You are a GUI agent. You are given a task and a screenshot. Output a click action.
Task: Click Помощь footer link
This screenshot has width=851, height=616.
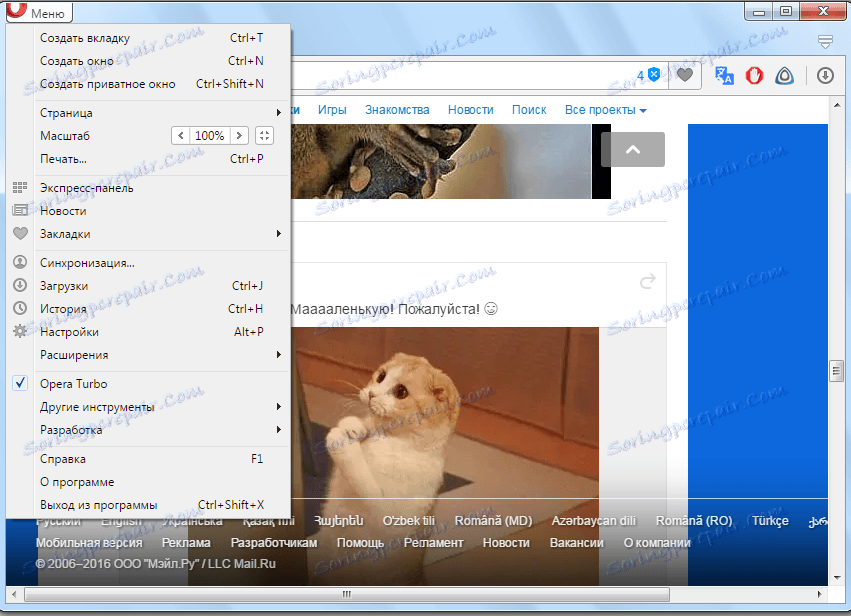coord(360,543)
